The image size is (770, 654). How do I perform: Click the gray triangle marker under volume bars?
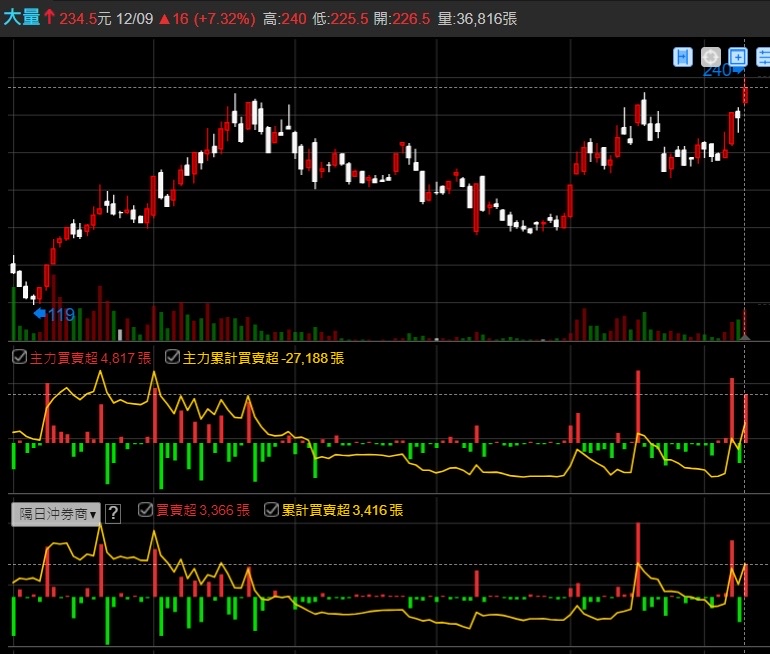[x=743, y=337]
